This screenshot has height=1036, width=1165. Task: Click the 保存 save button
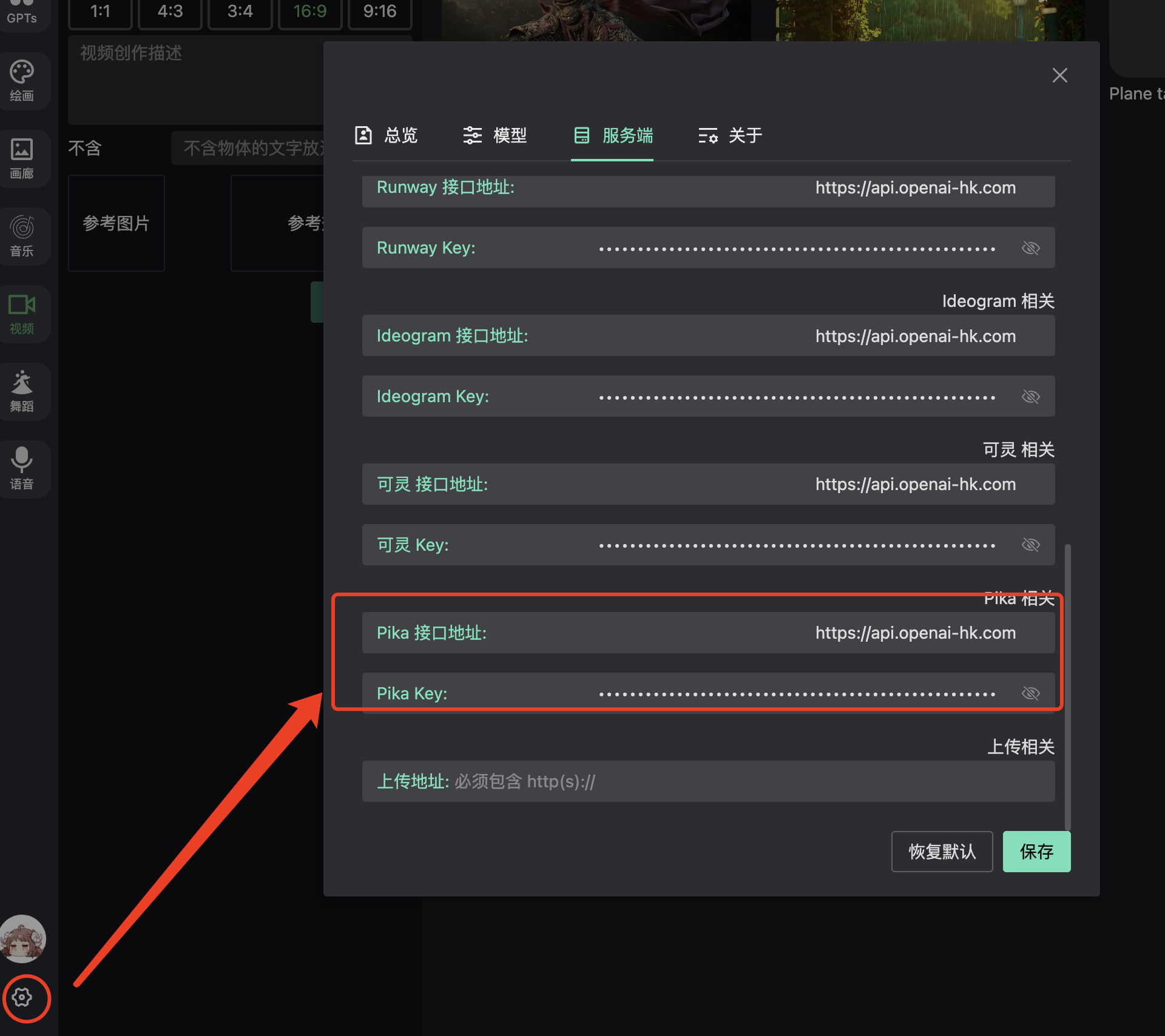coord(1036,852)
